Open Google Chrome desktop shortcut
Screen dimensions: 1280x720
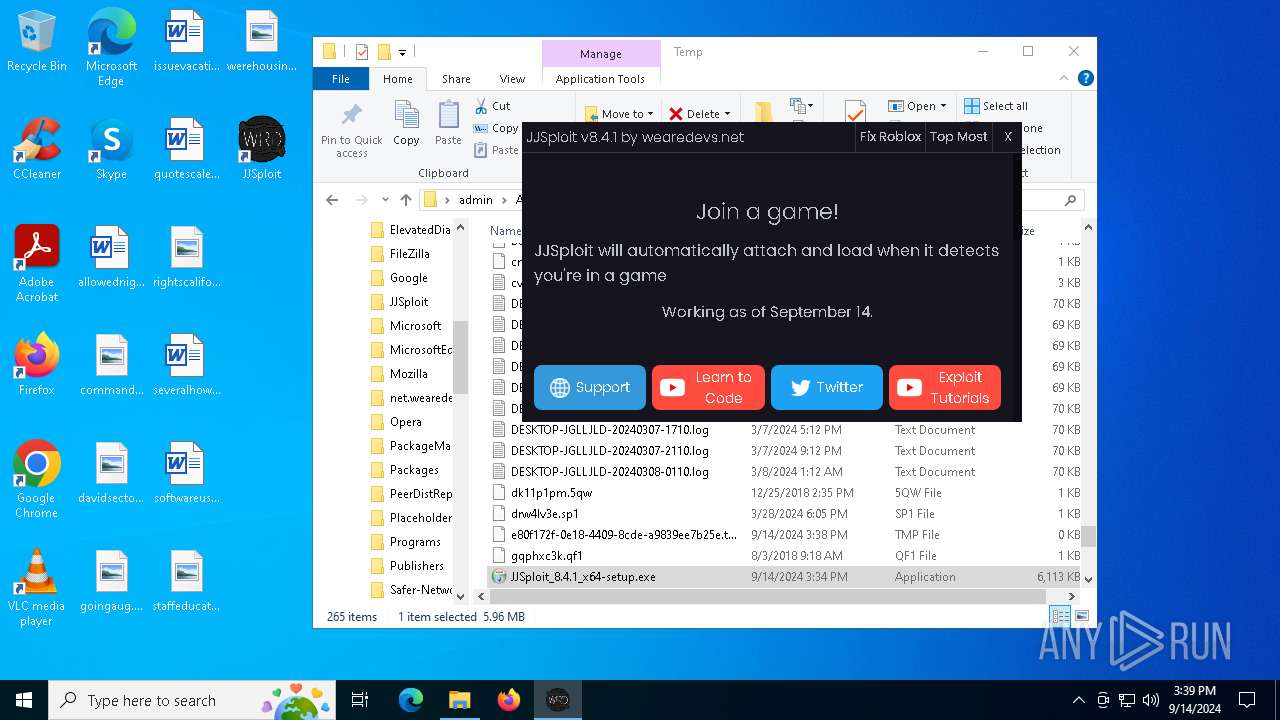(x=37, y=480)
